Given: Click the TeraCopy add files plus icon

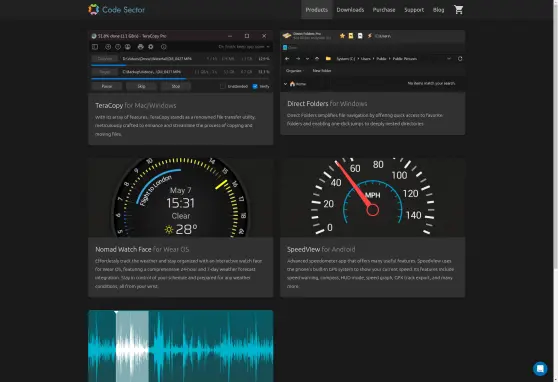Looking at the screenshot, I should (108, 47).
